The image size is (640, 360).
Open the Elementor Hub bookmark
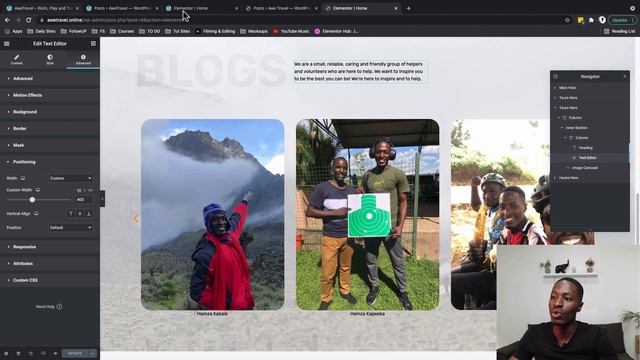(336, 31)
